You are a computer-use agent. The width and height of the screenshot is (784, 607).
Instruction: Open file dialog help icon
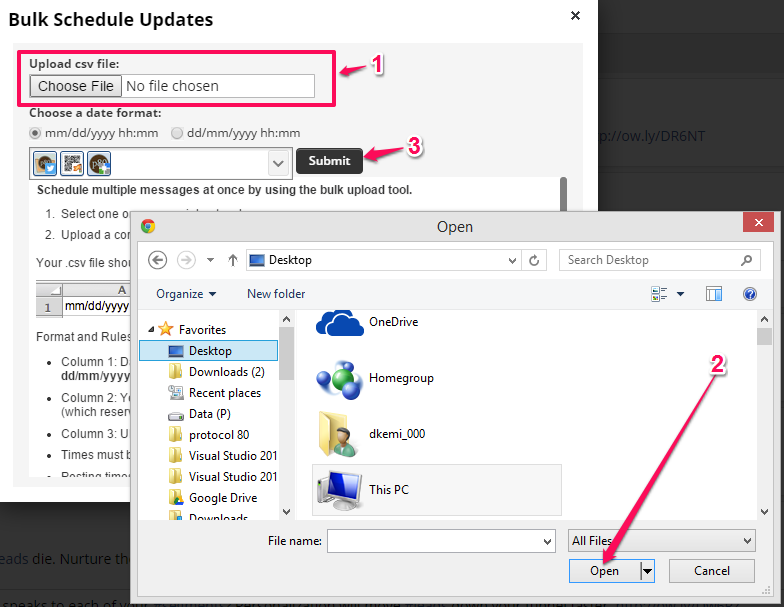pos(750,294)
